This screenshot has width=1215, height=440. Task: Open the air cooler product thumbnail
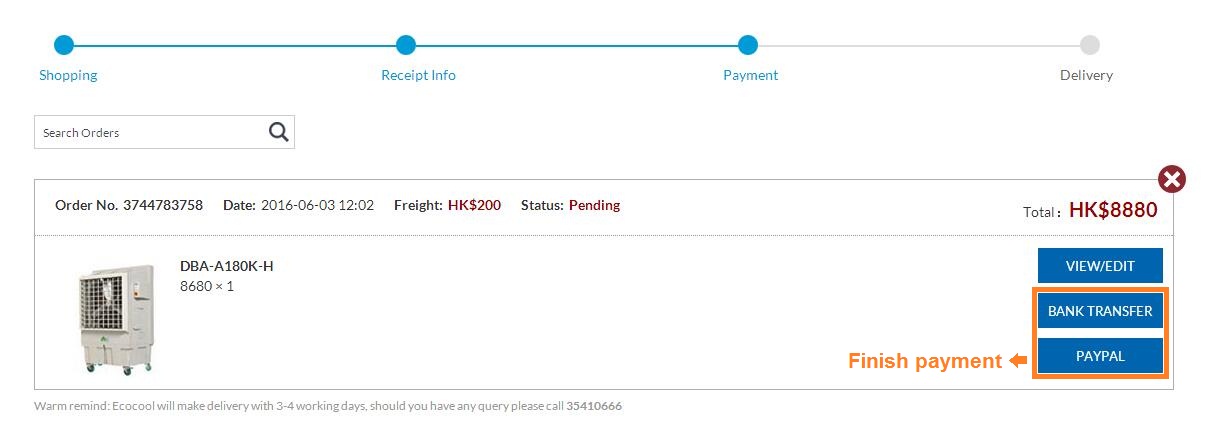click(116, 318)
